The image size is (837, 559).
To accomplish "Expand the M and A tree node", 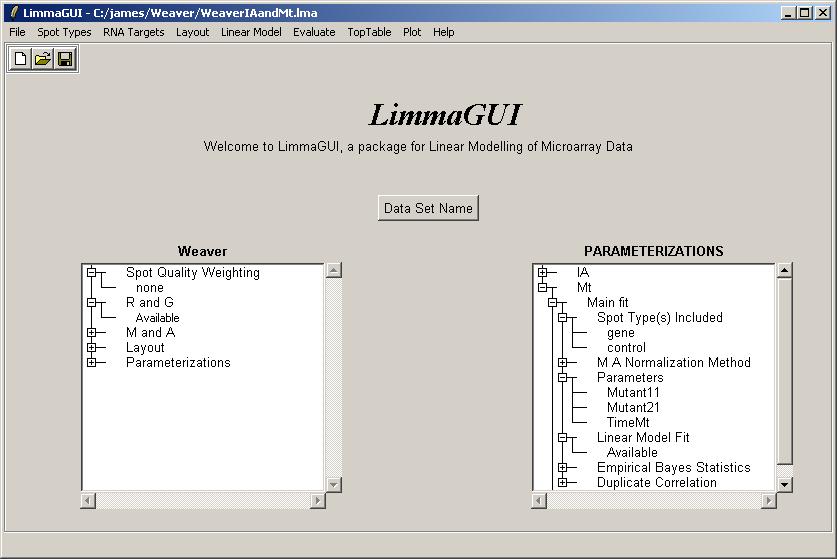I will 91,332.
